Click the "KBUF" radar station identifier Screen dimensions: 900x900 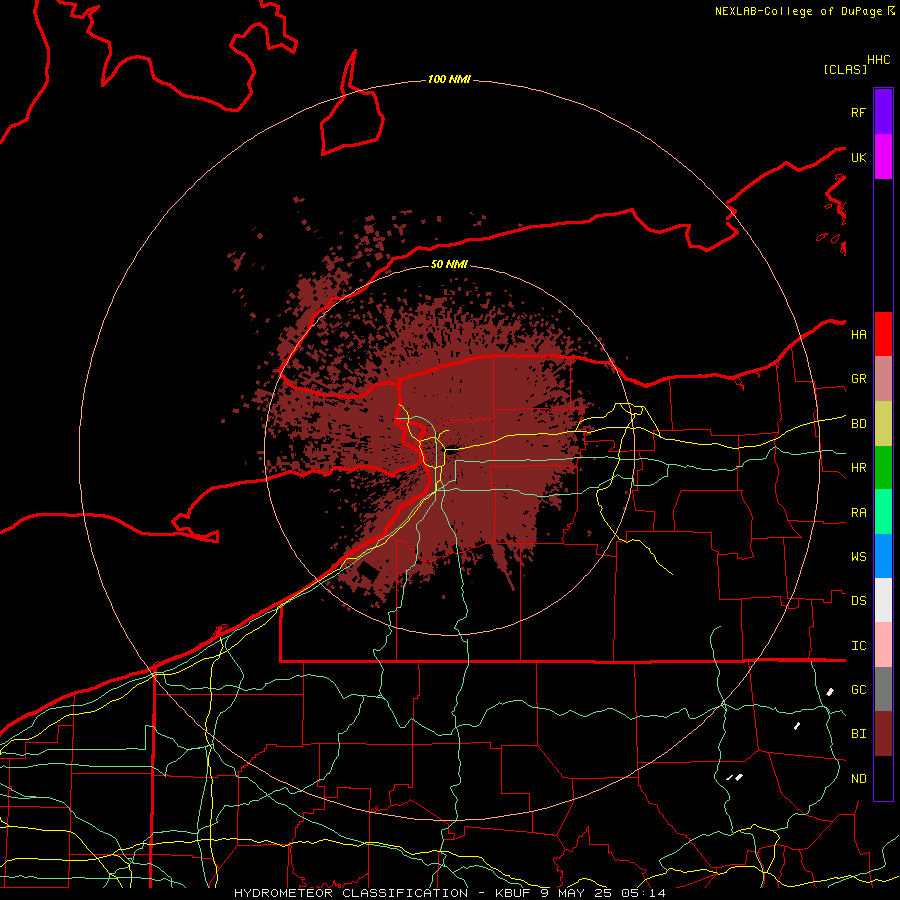514,893
